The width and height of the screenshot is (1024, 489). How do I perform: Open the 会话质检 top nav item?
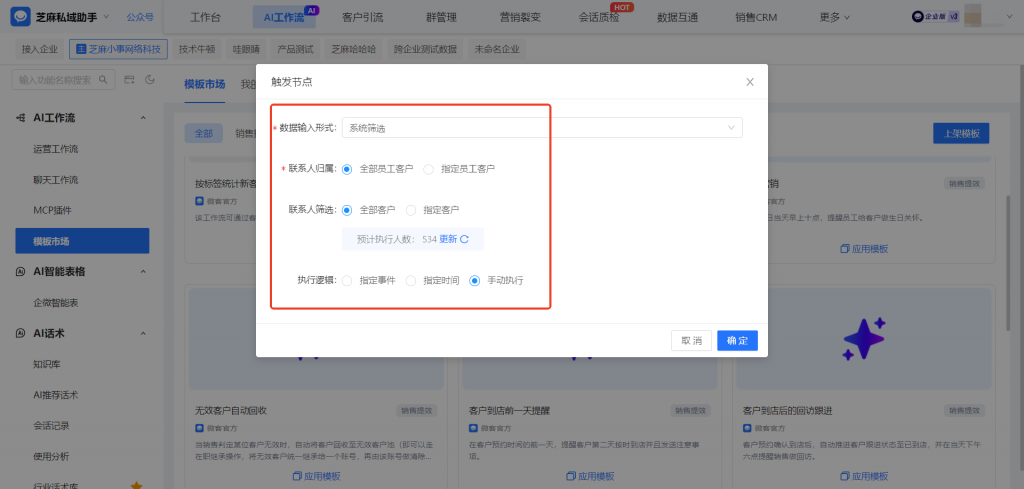pos(599,18)
